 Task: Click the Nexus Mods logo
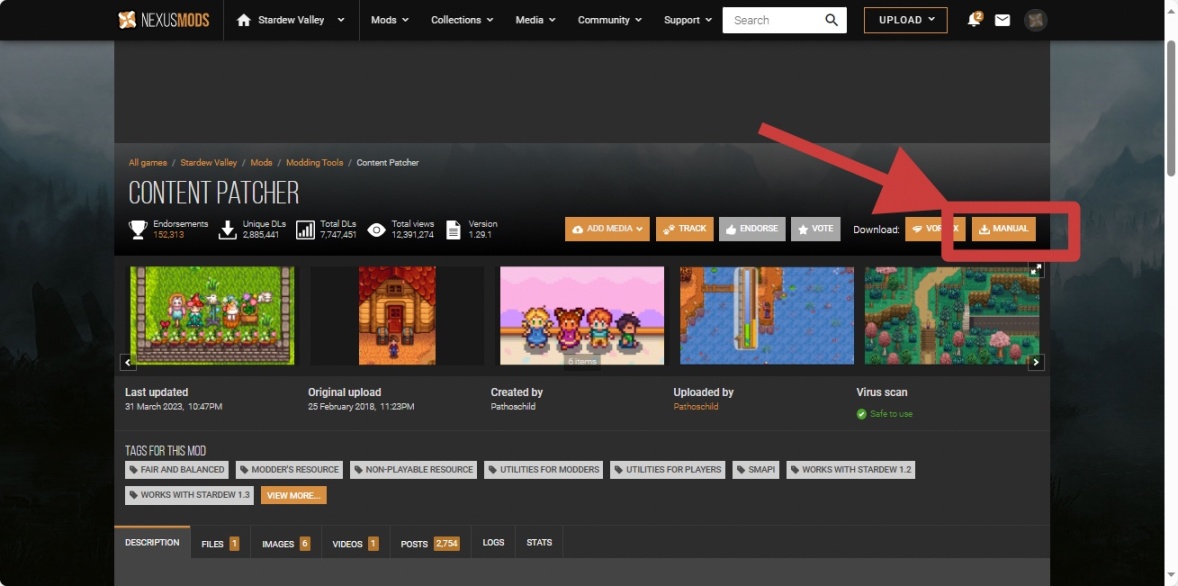click(163, 20)
